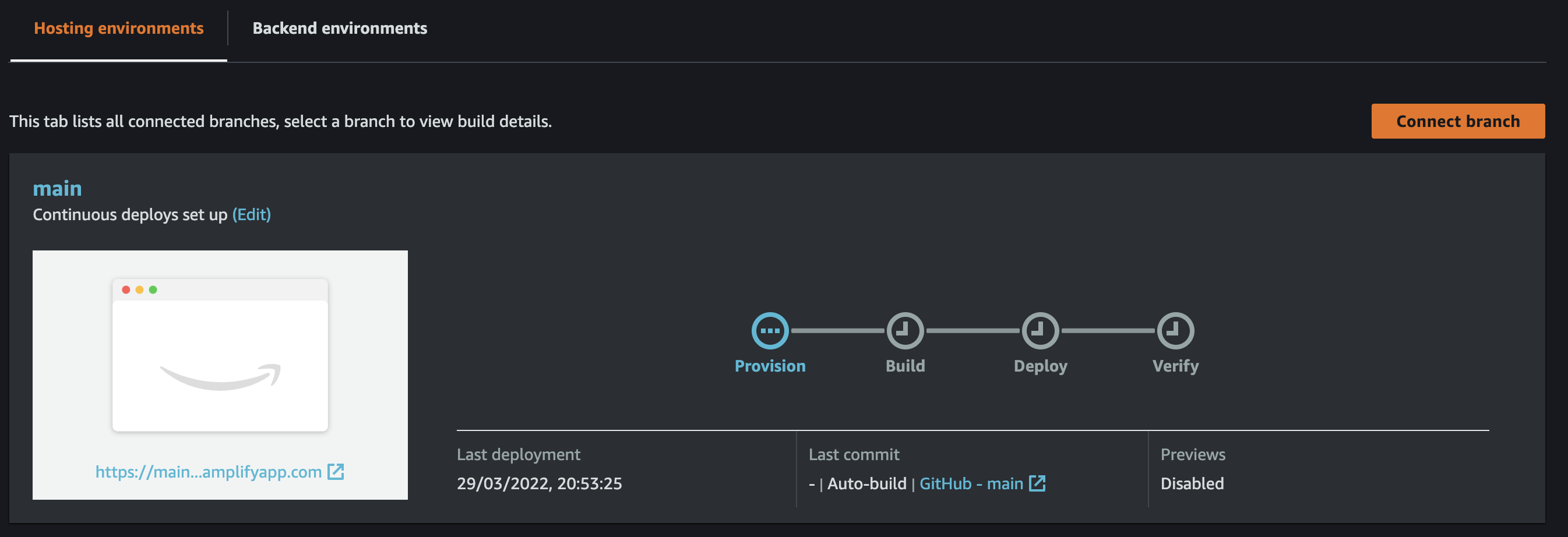This screenshot has width=1568, height=537.
Task: Open the main branch link
Action: [x=57, y=188]
